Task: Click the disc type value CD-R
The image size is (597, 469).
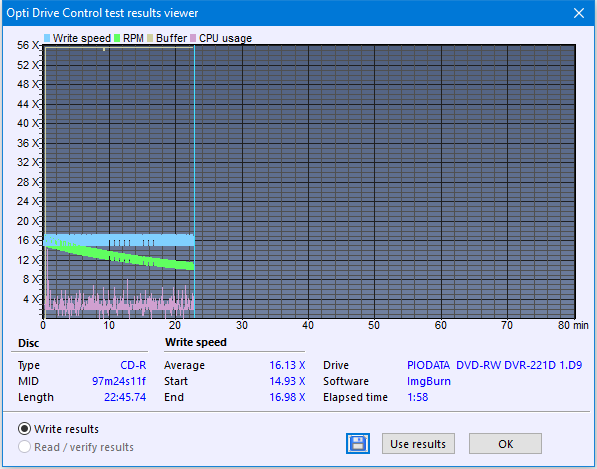Action: tap(133, 365)
